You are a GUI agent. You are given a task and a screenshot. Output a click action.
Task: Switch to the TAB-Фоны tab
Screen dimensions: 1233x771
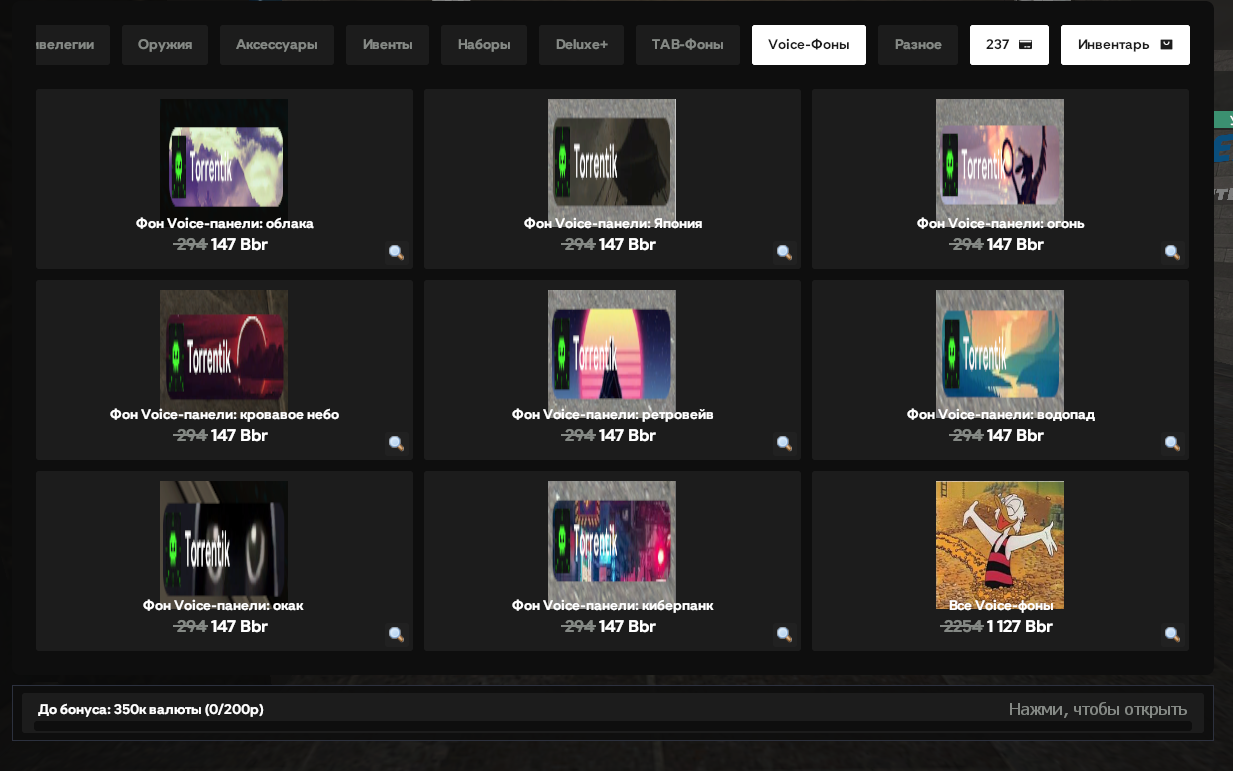(x=688, y=45)
